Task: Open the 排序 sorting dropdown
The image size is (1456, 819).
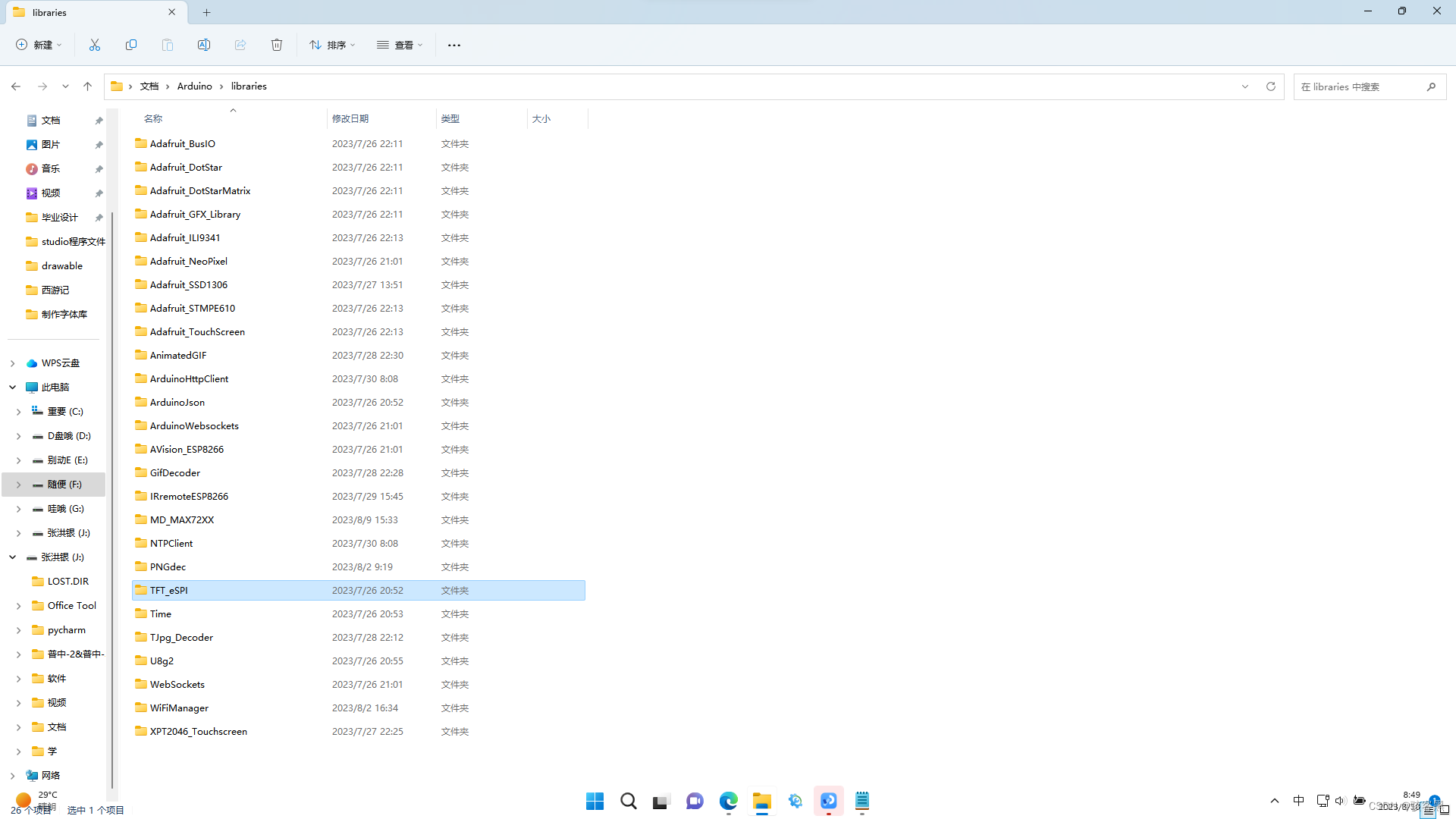Action: pyautogui.click(x=331, y=45)
